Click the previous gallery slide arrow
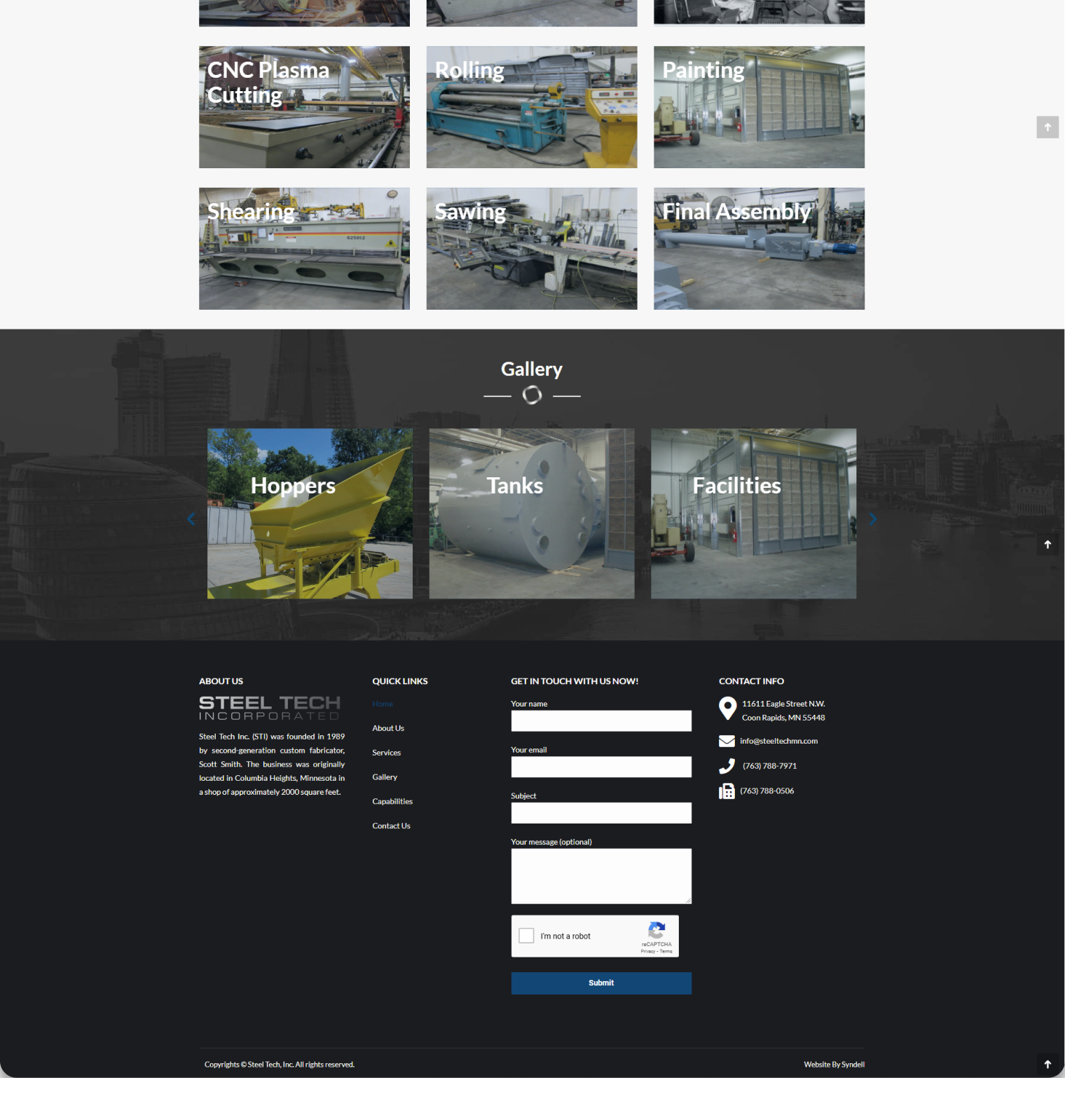 (191, 519)
